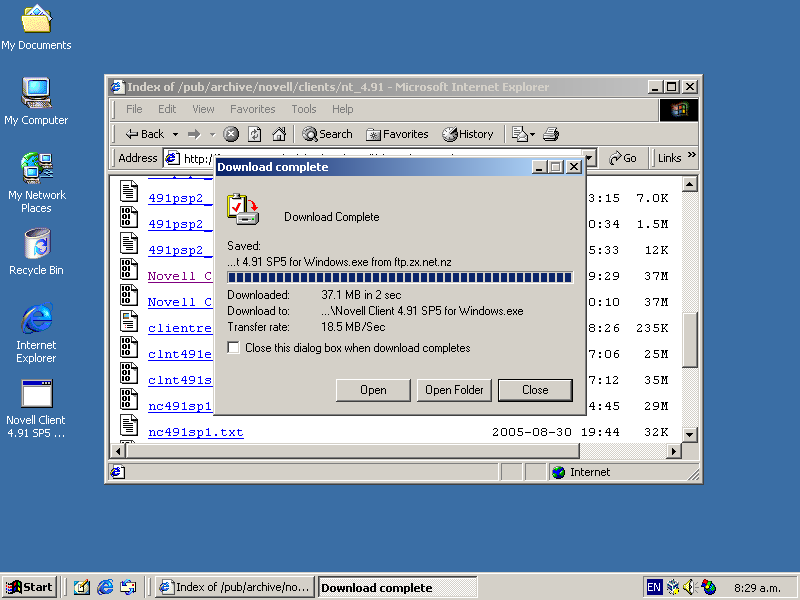Open the Mail button dropdown in toolbar
Image resolution: width=800 pixels, height=600 pixels.
click(x=534, y=134)
